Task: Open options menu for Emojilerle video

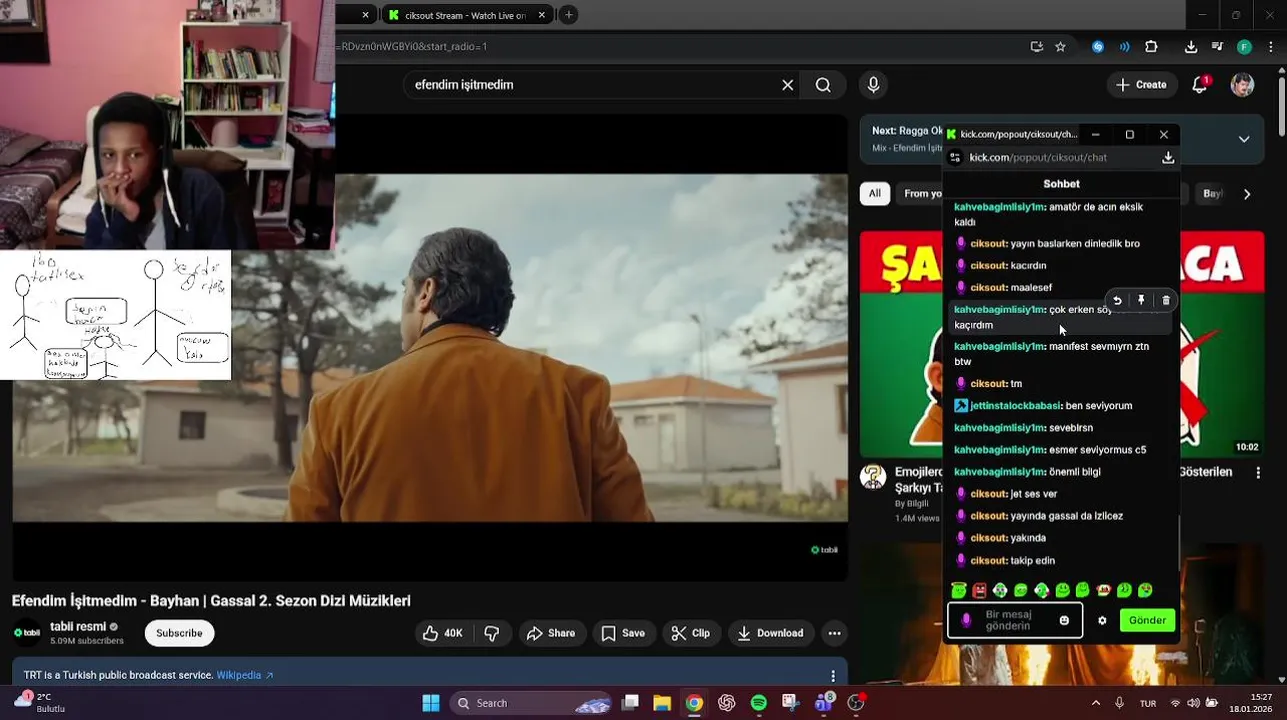Action: click(x=1258, y=474)
